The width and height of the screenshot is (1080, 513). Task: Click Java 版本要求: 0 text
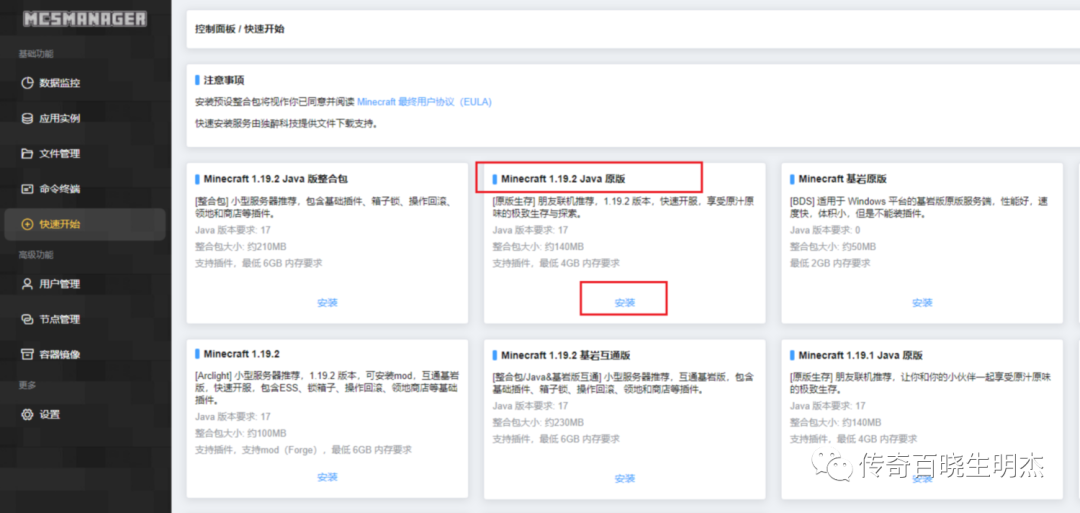tap(827, 230)
